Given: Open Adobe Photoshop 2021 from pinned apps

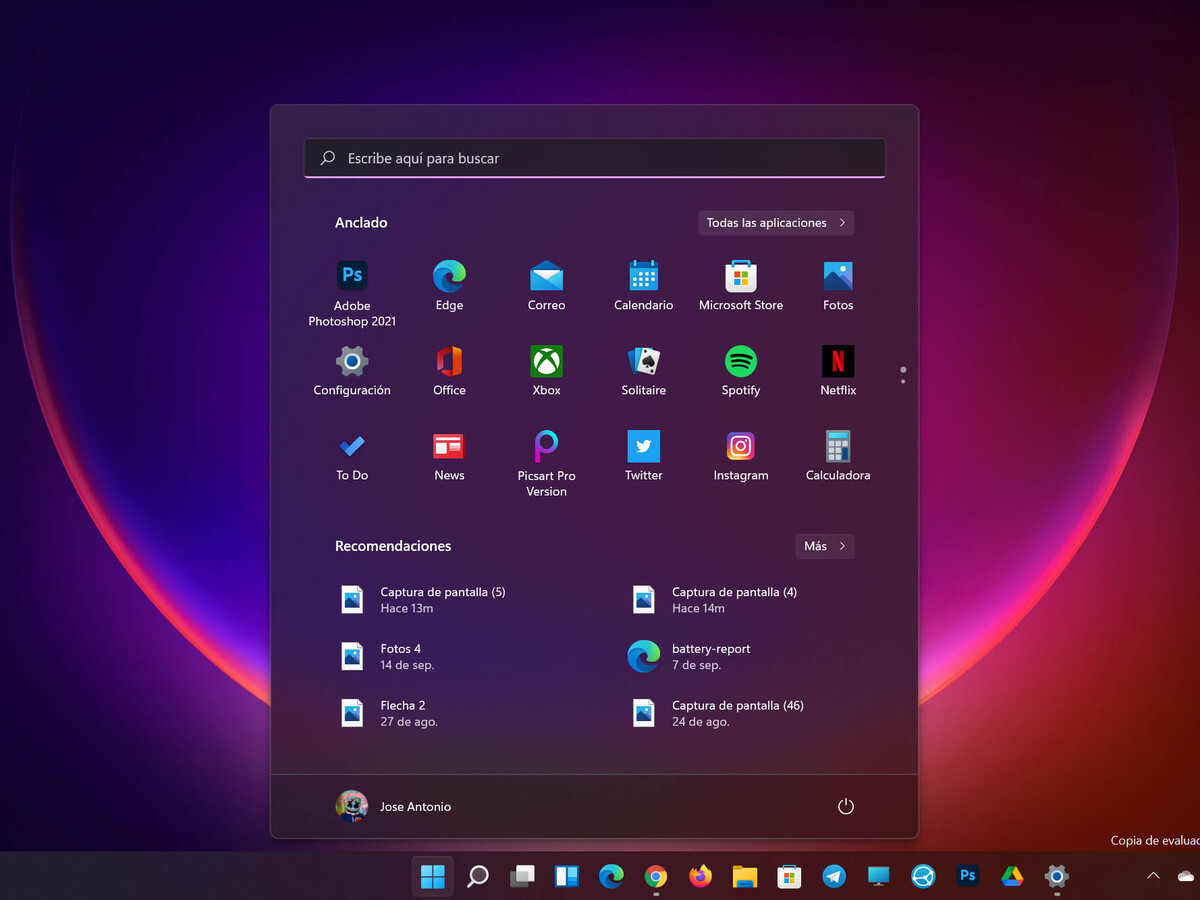Looking at the screenshot, I should [352, 275].
